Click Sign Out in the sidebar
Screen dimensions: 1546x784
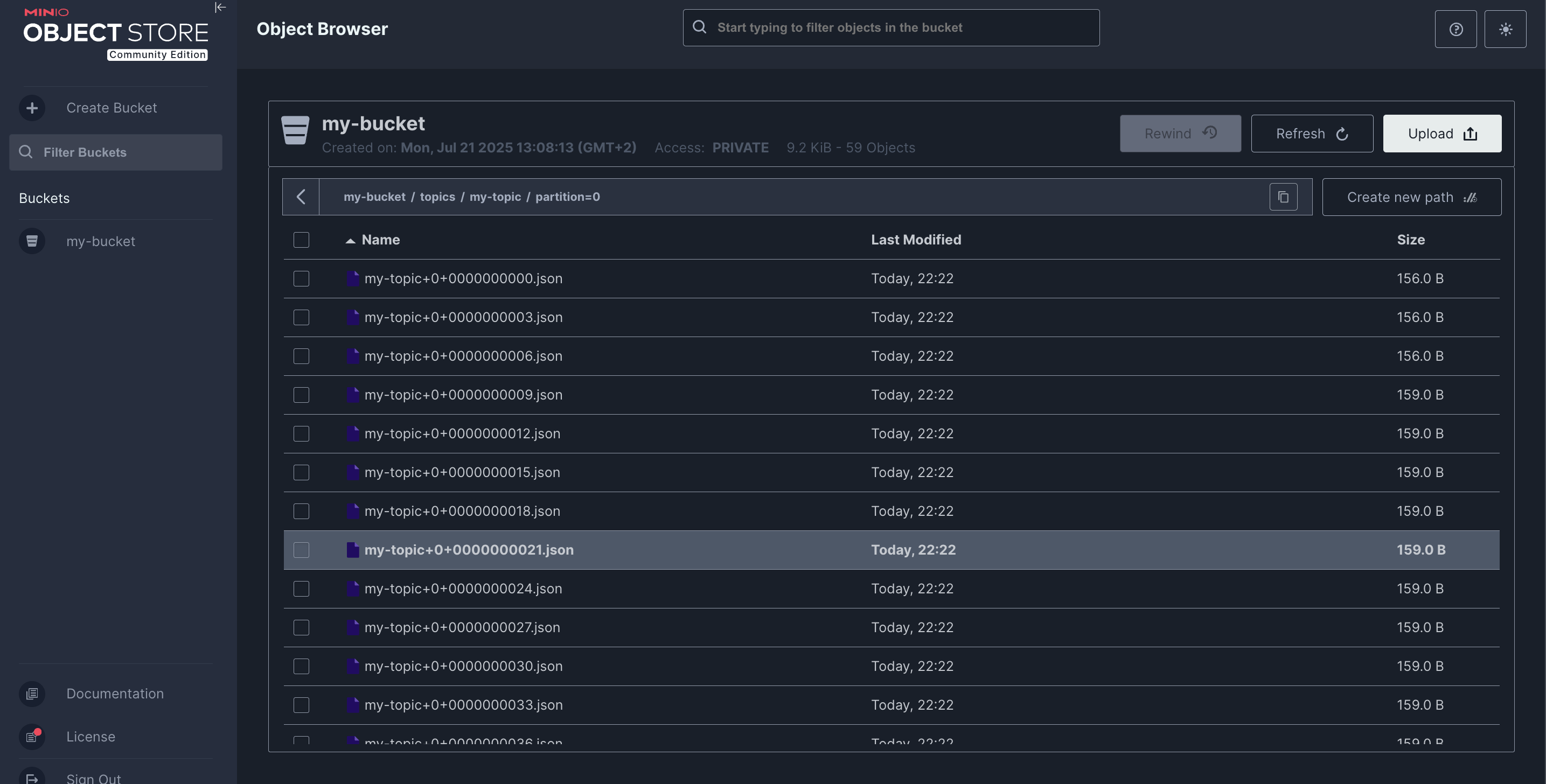(94, 778)
